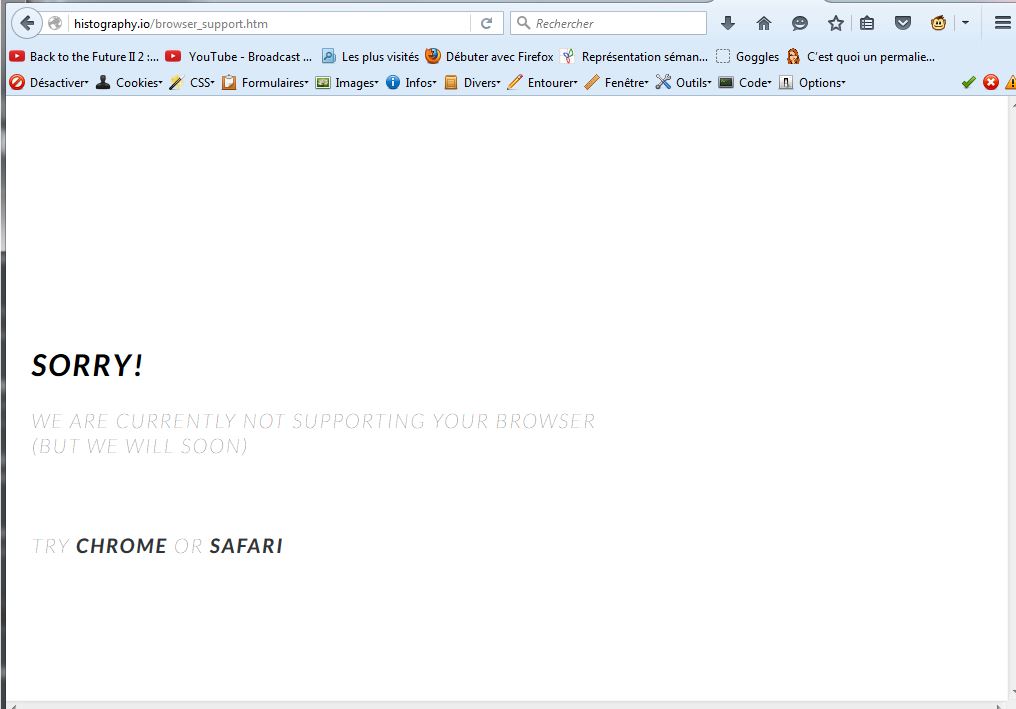Open Représentation séman... bookmark
Image resolution: width=1016 pixels, height=709 pixels.
pos(634,57)
